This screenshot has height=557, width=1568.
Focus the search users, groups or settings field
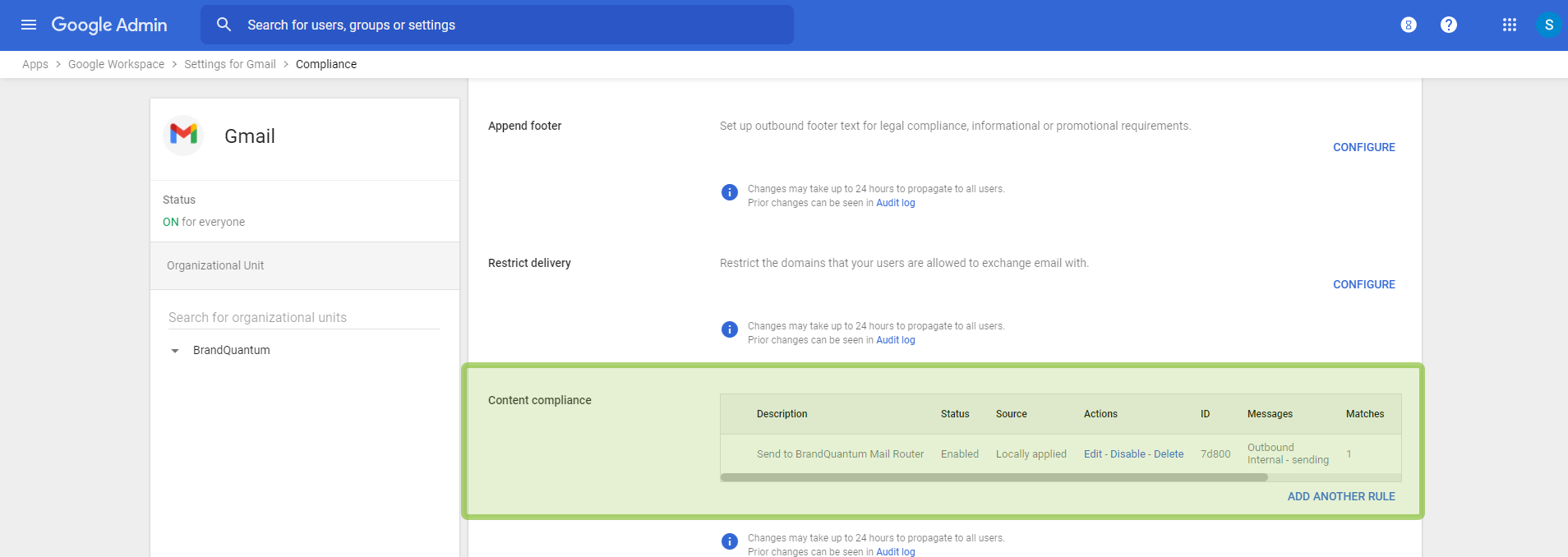[497, 25]
